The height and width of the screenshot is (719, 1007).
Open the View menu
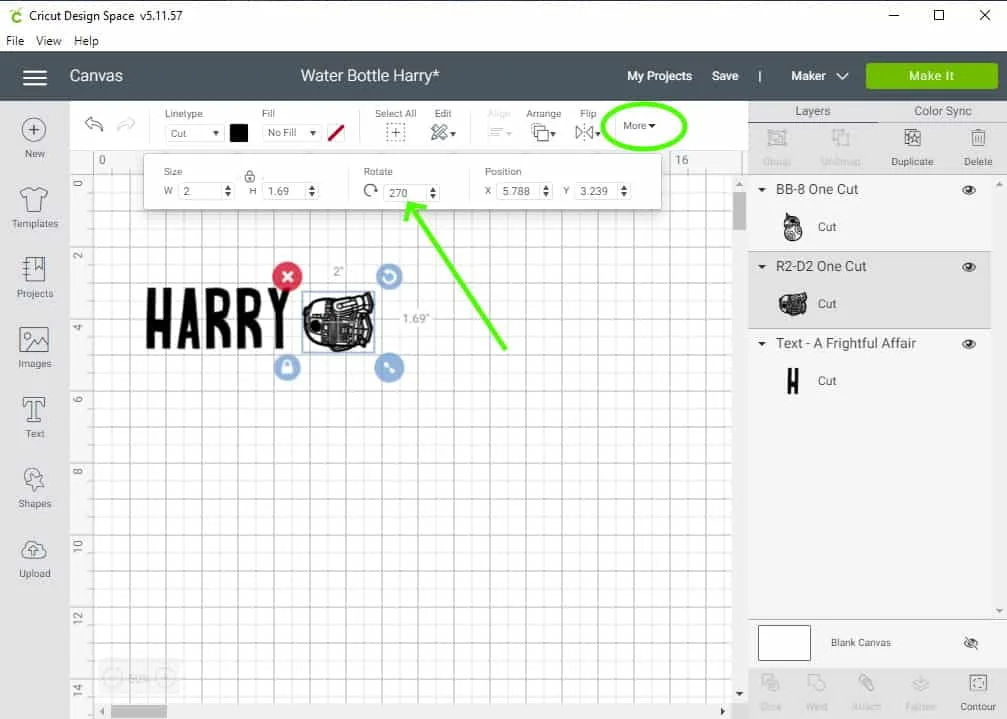[x=49, y=41]
